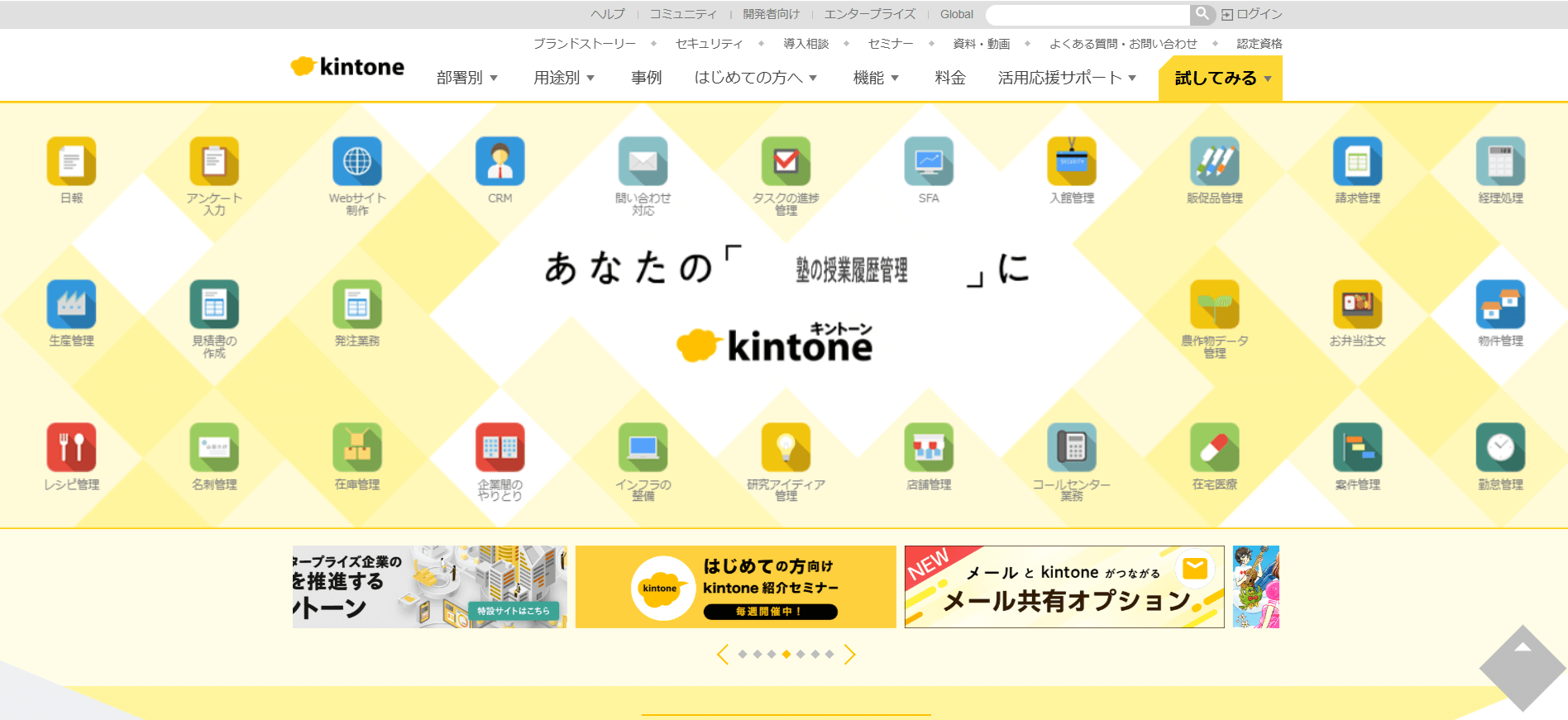Click the search magnifier button
Viewport: 1568px width, 720px height.
1202,14
